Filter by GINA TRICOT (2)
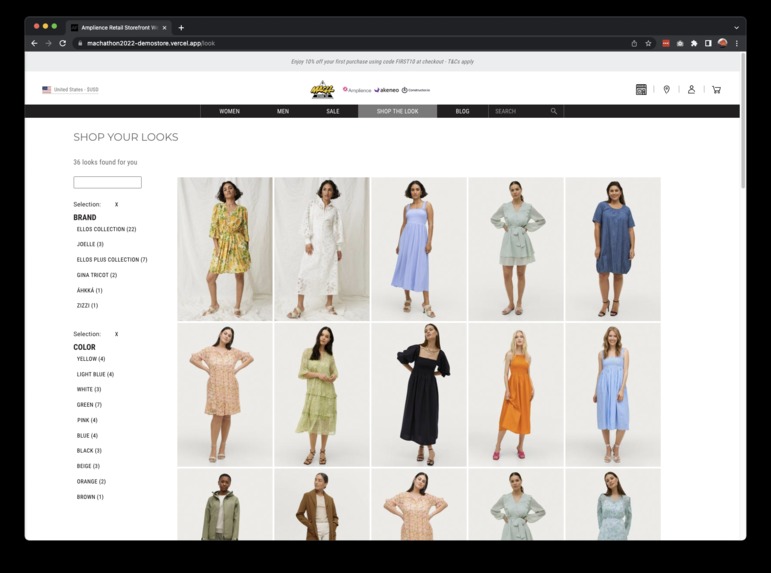Image resolution: width=771 pixels, height=573 pixels. [x=97, y=275]
